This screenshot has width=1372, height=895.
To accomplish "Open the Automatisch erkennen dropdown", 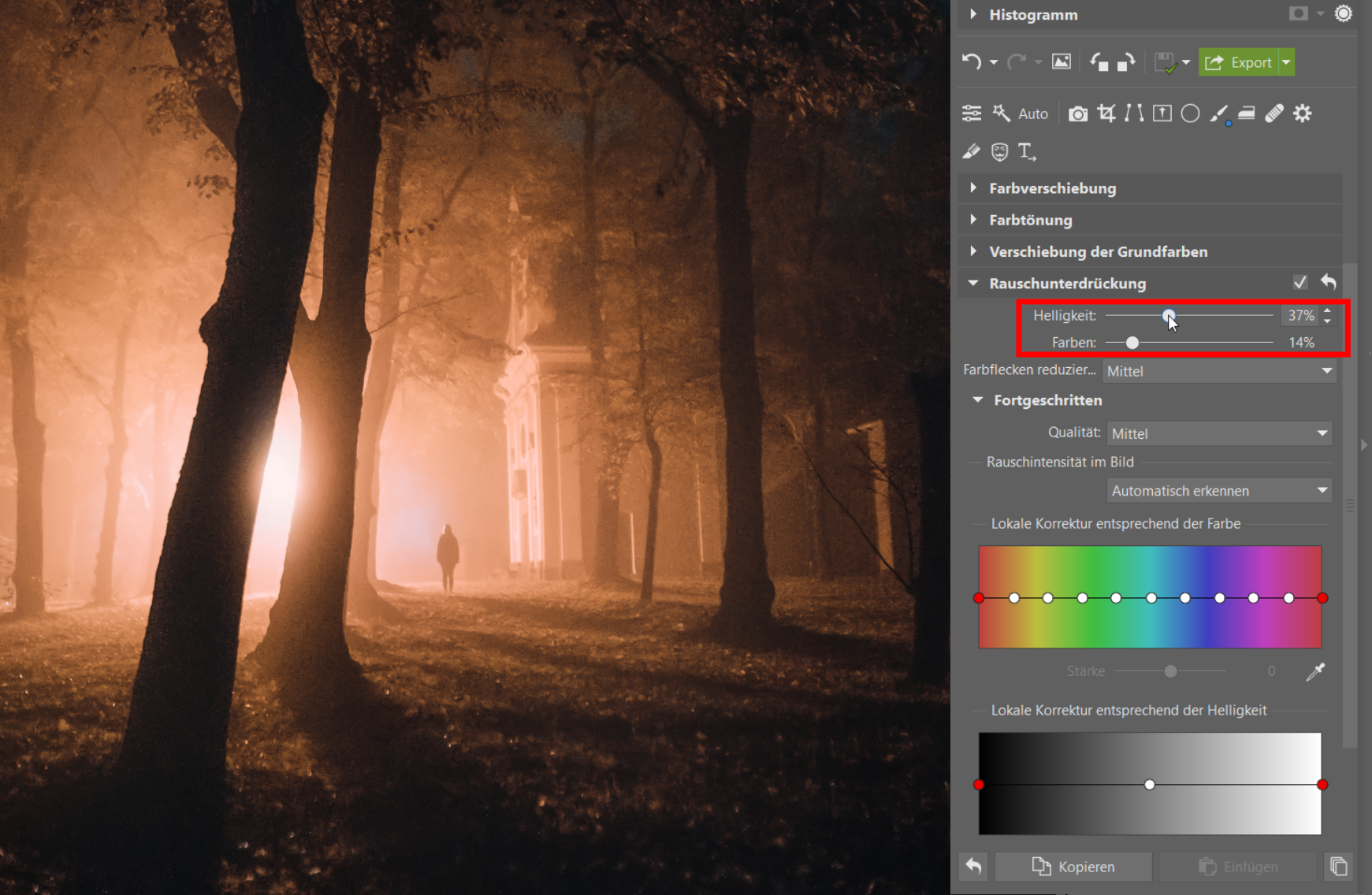I will click(1219, 491).
